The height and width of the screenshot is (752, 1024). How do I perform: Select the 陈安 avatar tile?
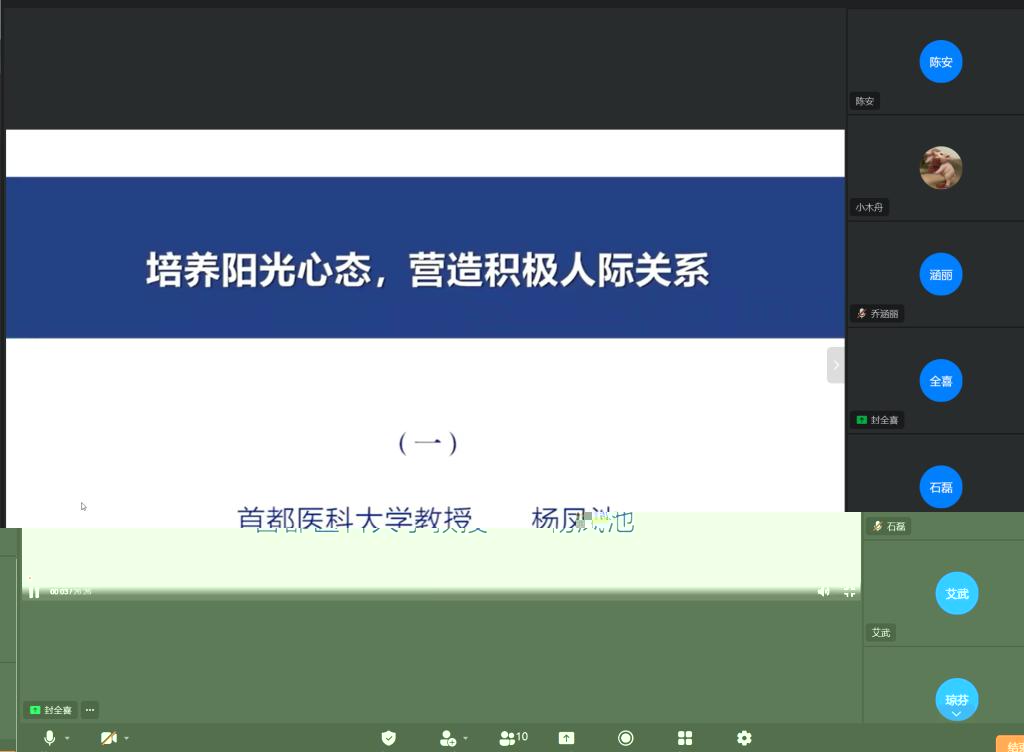click(x=940, y=62)
